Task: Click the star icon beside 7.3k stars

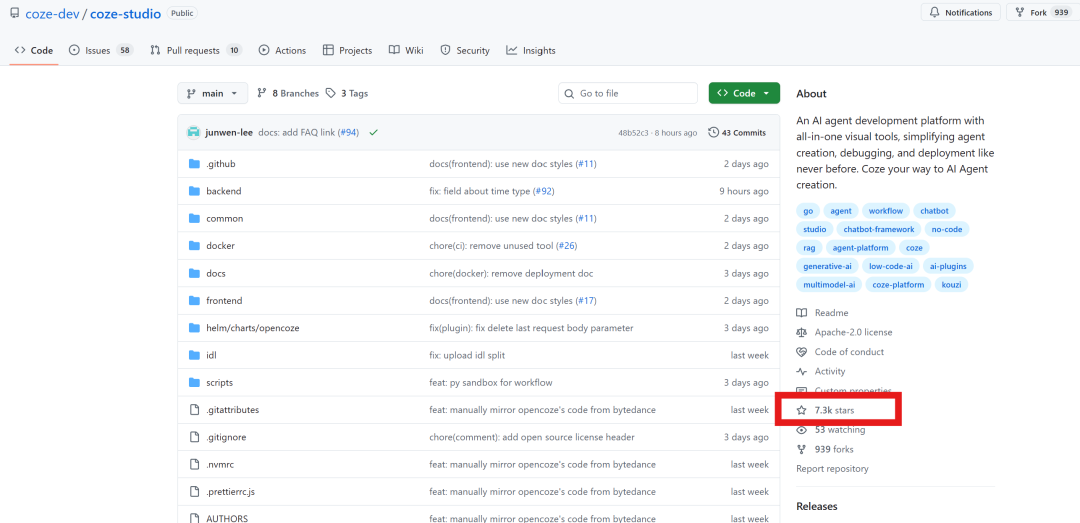Action: 801,410
